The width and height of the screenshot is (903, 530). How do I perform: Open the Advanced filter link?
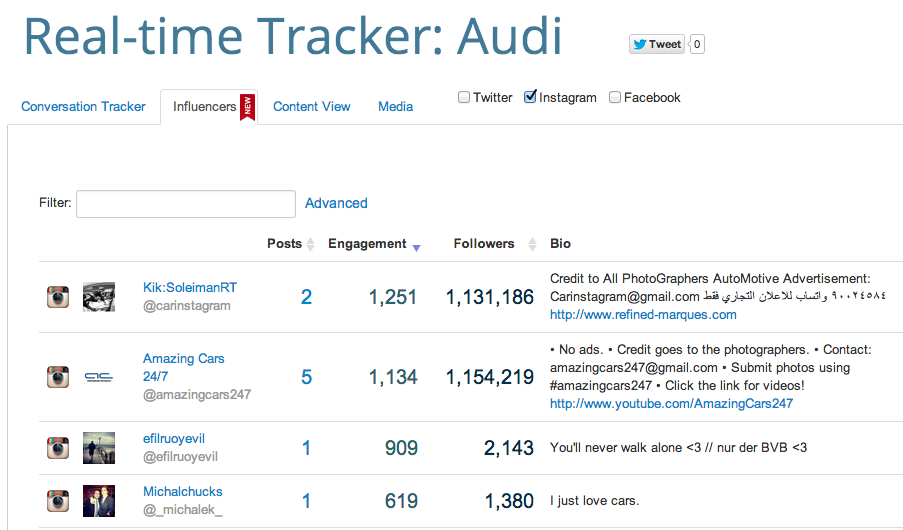point(336,203)
